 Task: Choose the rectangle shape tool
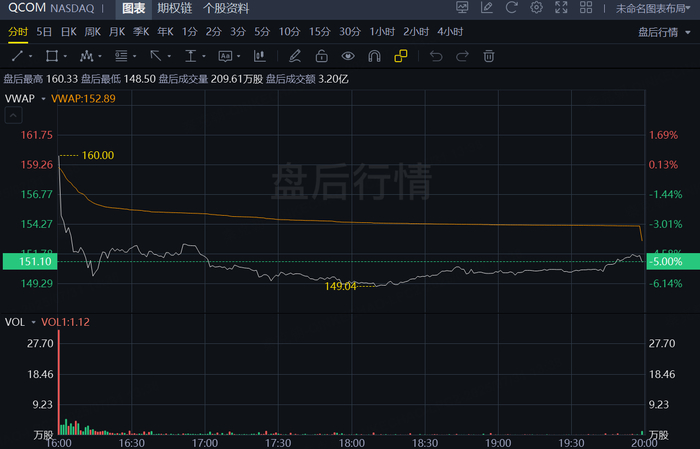point(52,56)
